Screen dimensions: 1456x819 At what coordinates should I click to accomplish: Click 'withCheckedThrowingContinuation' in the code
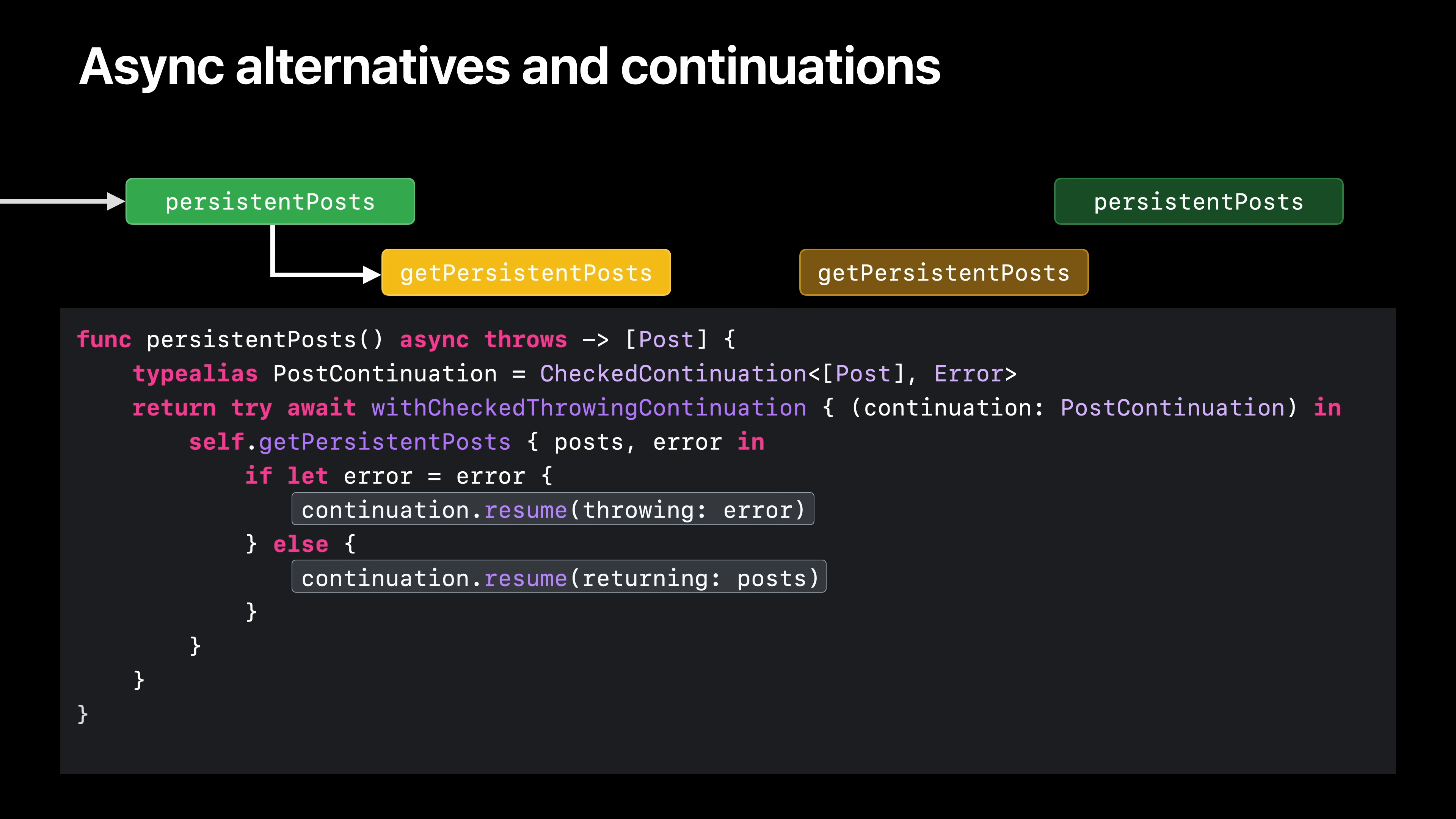point(588,408)
